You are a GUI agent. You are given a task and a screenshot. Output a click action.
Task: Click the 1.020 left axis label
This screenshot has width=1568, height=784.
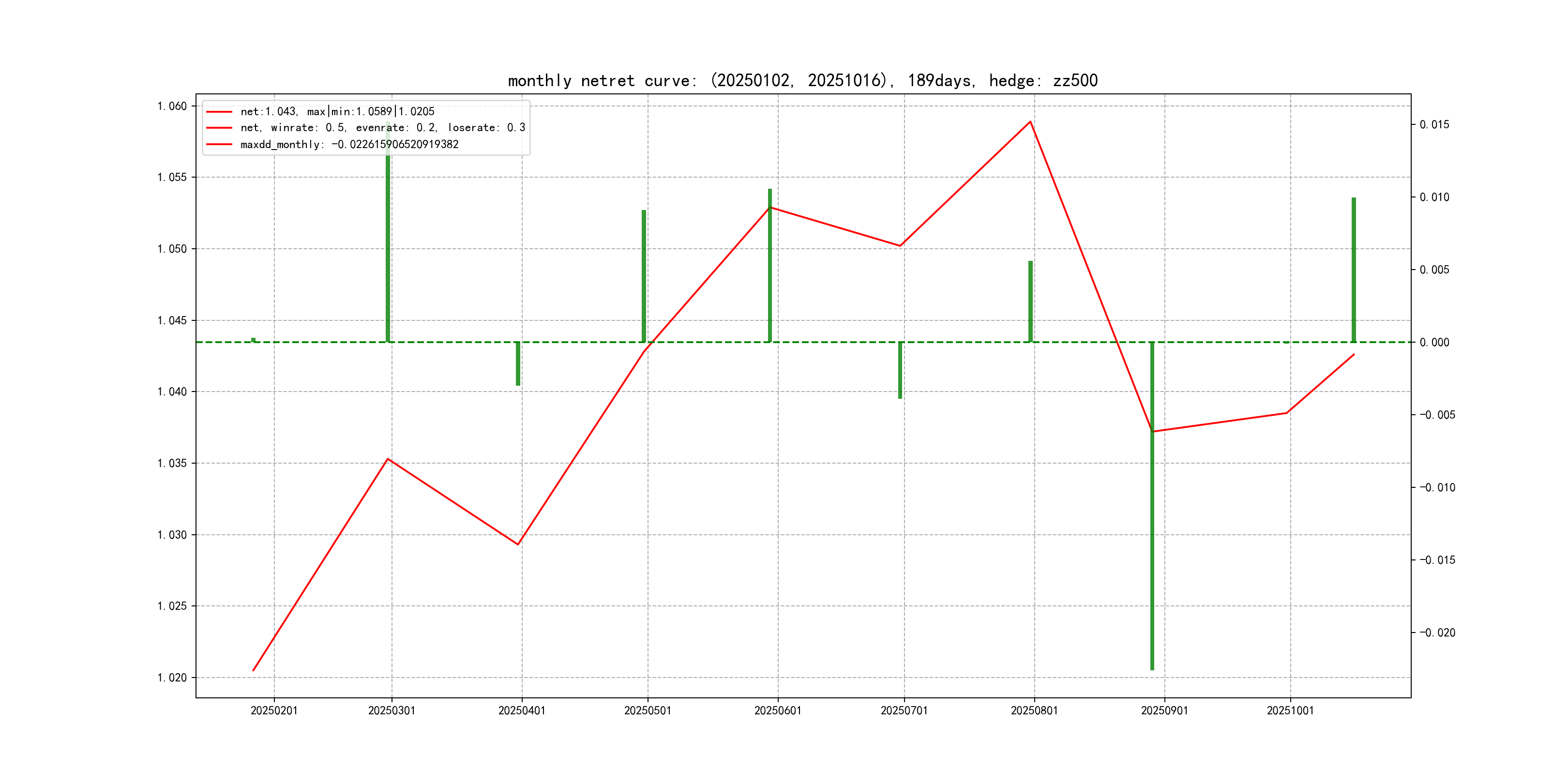click(x=172, y=678)
